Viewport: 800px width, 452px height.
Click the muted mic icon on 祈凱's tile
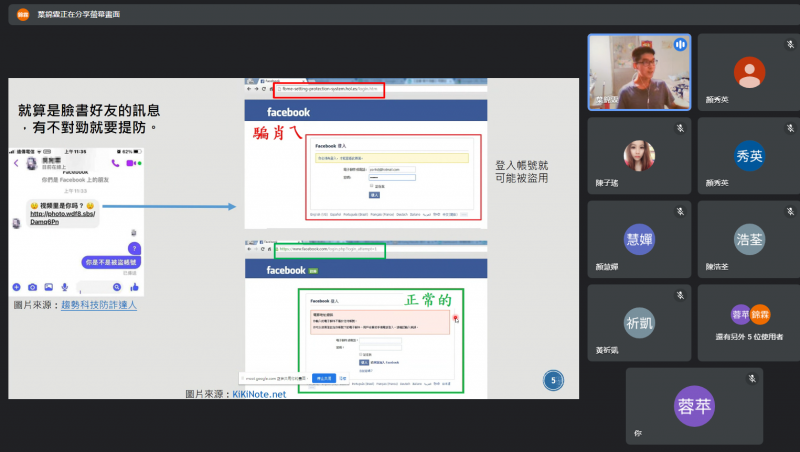(680, 295)
